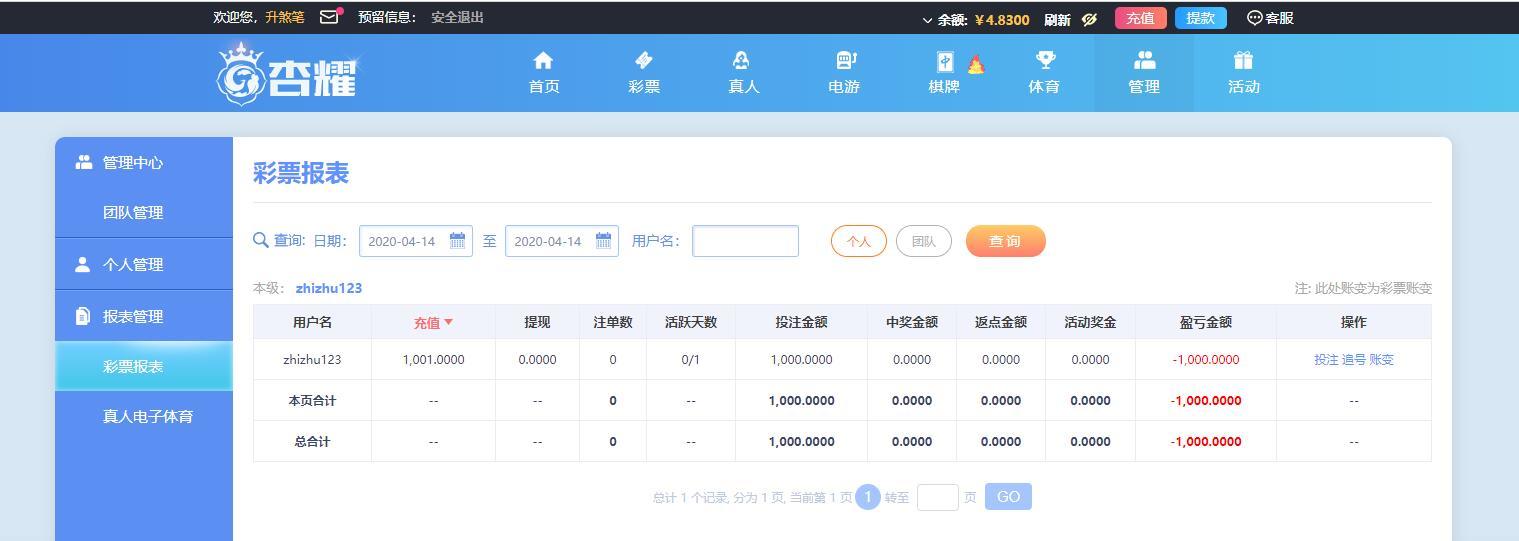The image size is (1519, 541).
Task: Click the 盈亏金额 column header
Action: point(1206,322)
